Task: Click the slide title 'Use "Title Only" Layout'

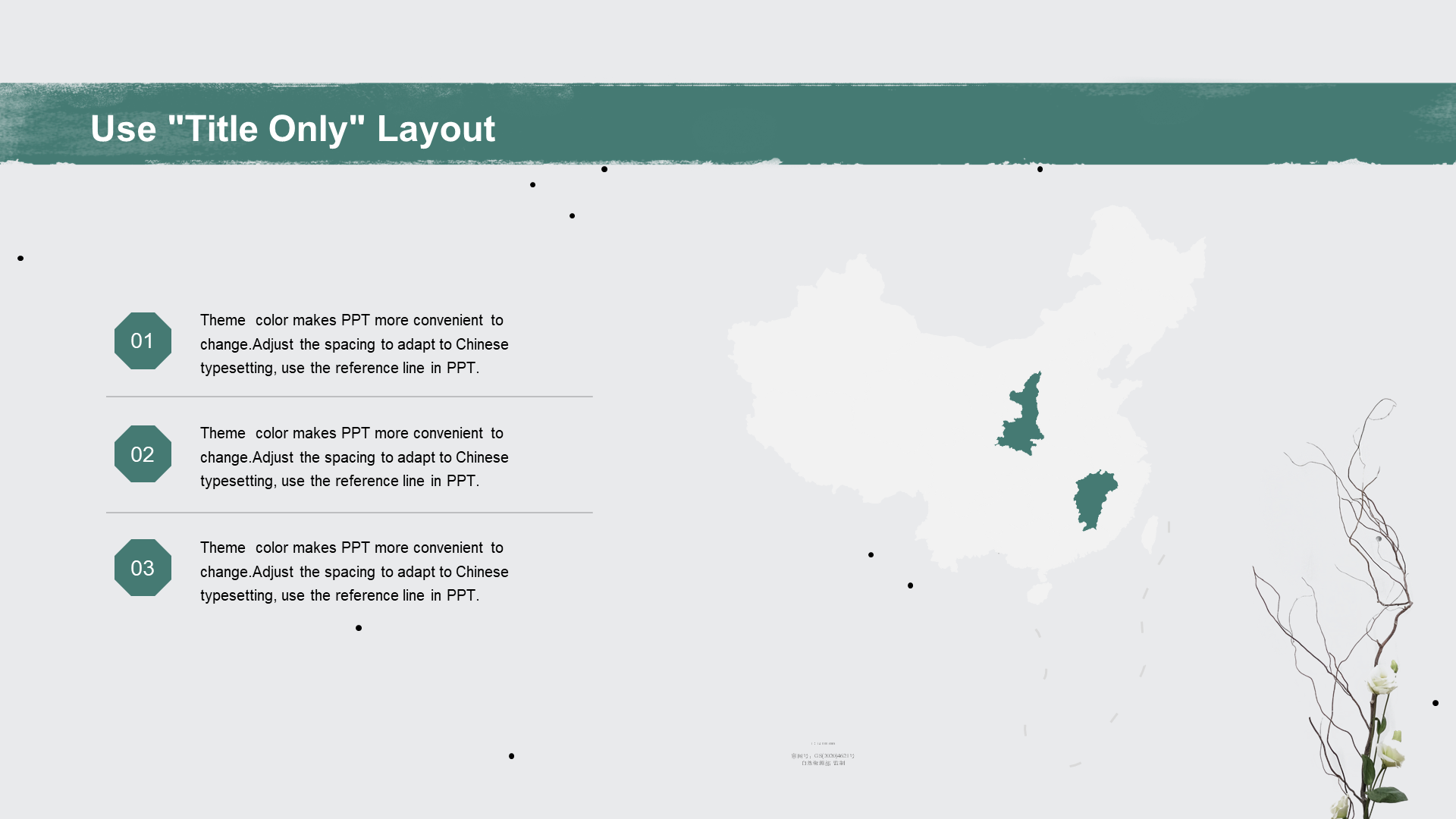Action: [293, 129]
